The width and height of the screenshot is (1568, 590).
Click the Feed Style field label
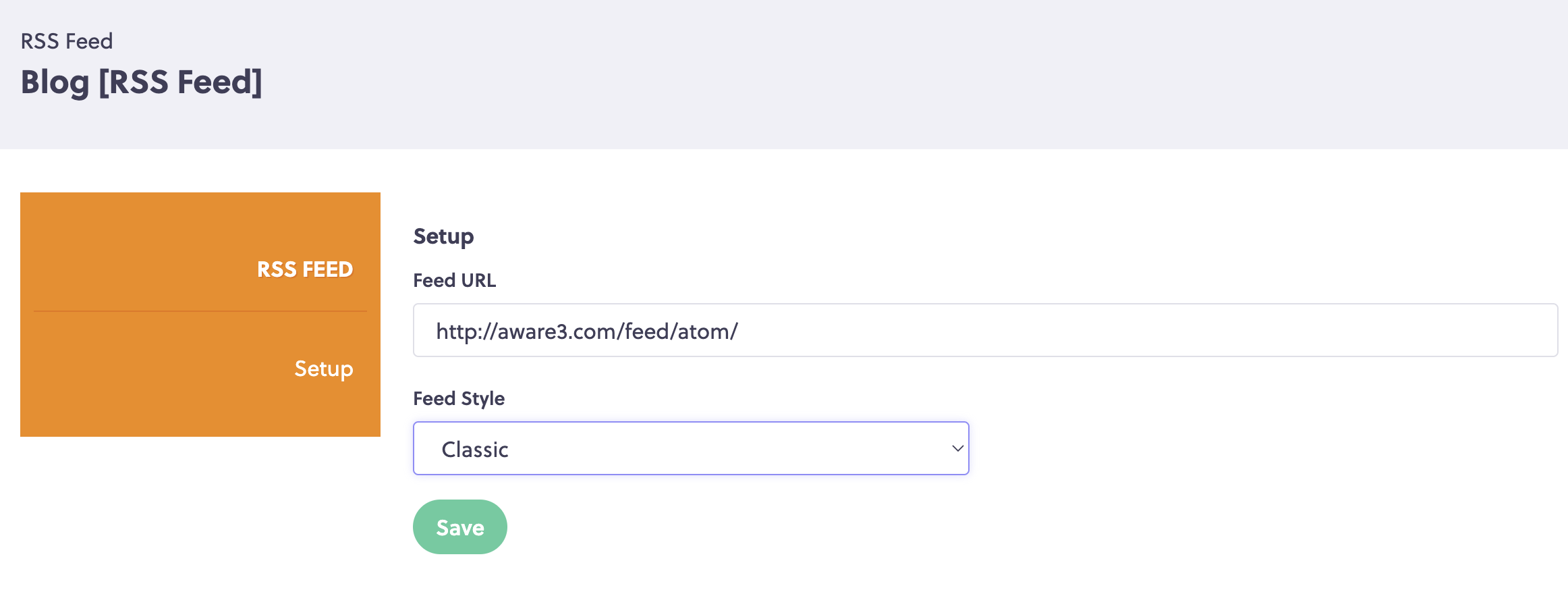pyautogui.click(x=459, y=398)
